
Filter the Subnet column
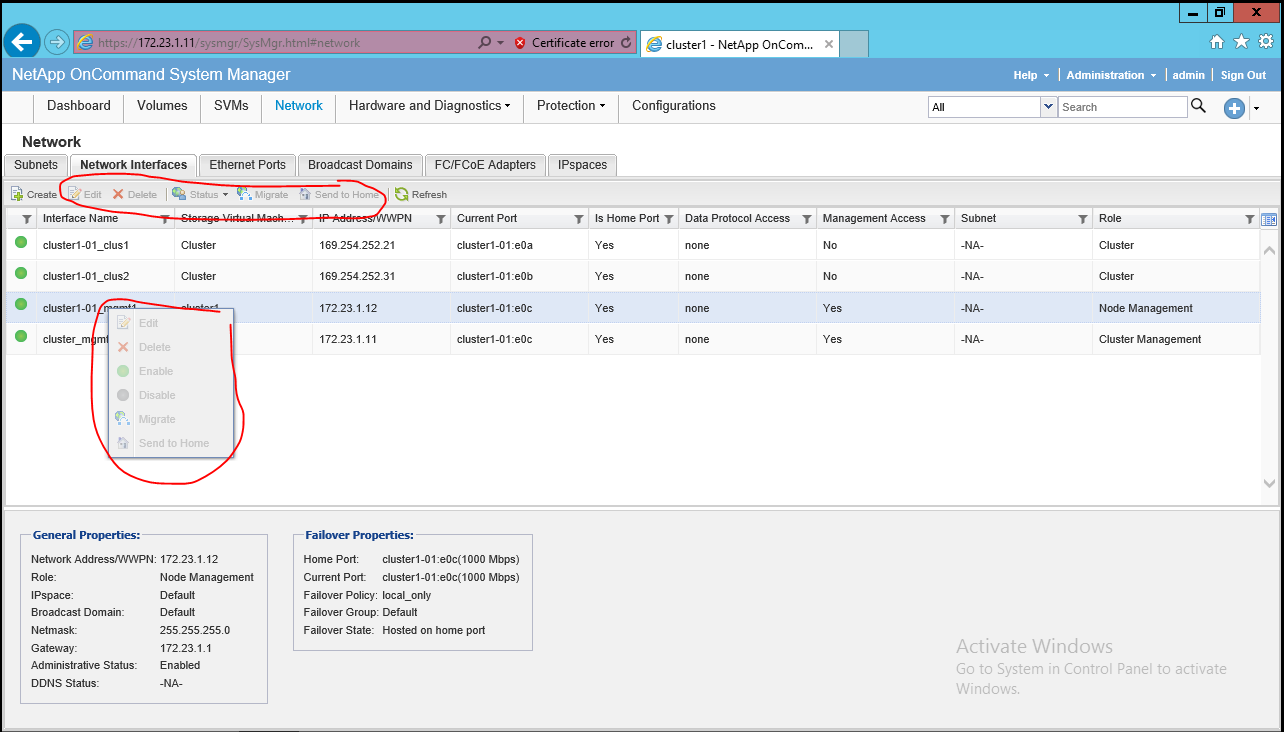(x=1082, y=219)
